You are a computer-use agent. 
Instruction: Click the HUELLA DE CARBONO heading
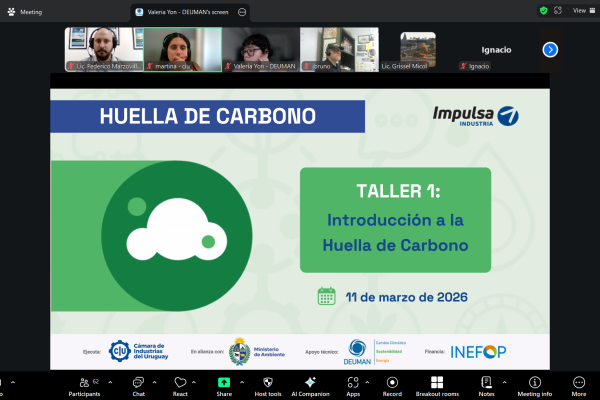coord(207,116)
